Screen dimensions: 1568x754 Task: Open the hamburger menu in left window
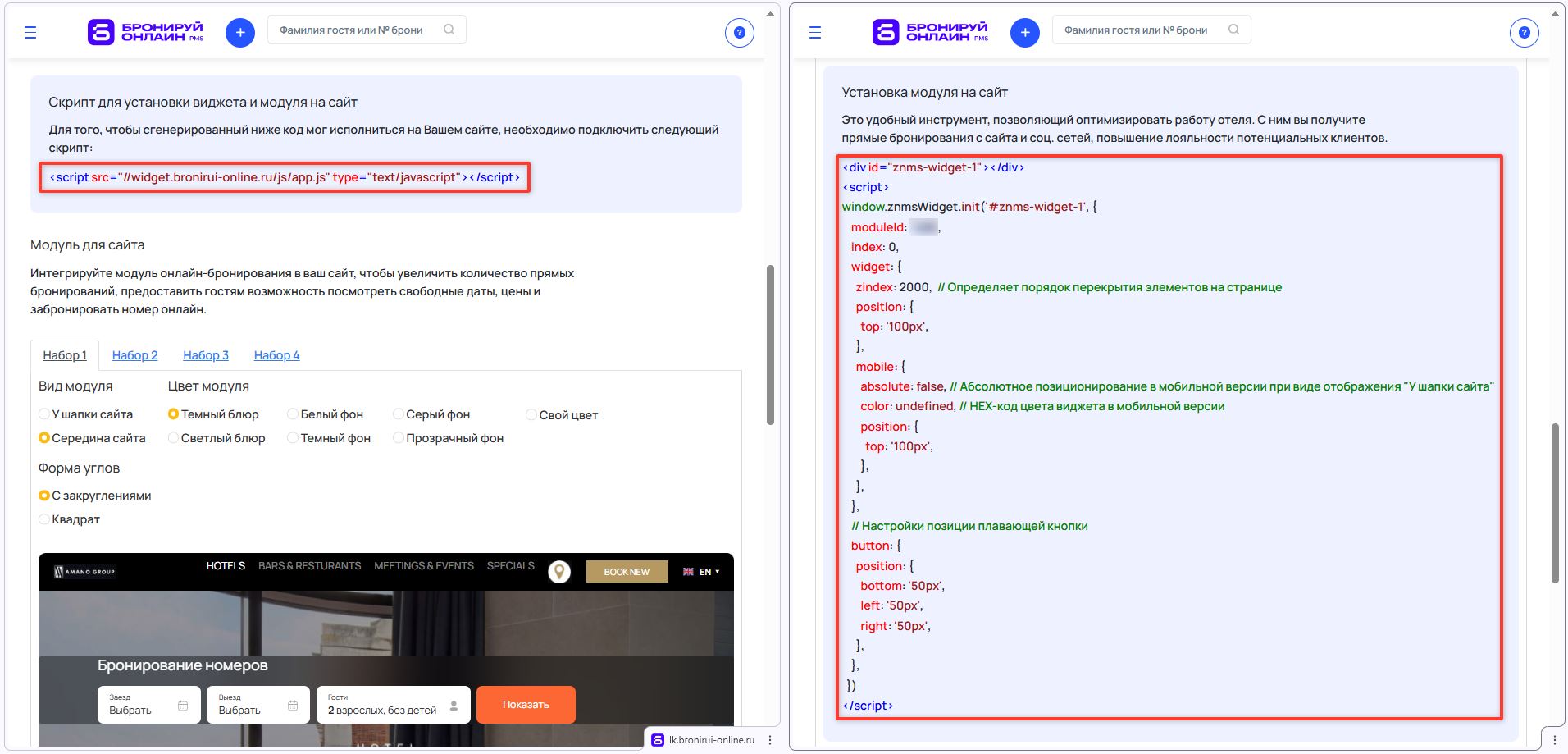[30, 33]
